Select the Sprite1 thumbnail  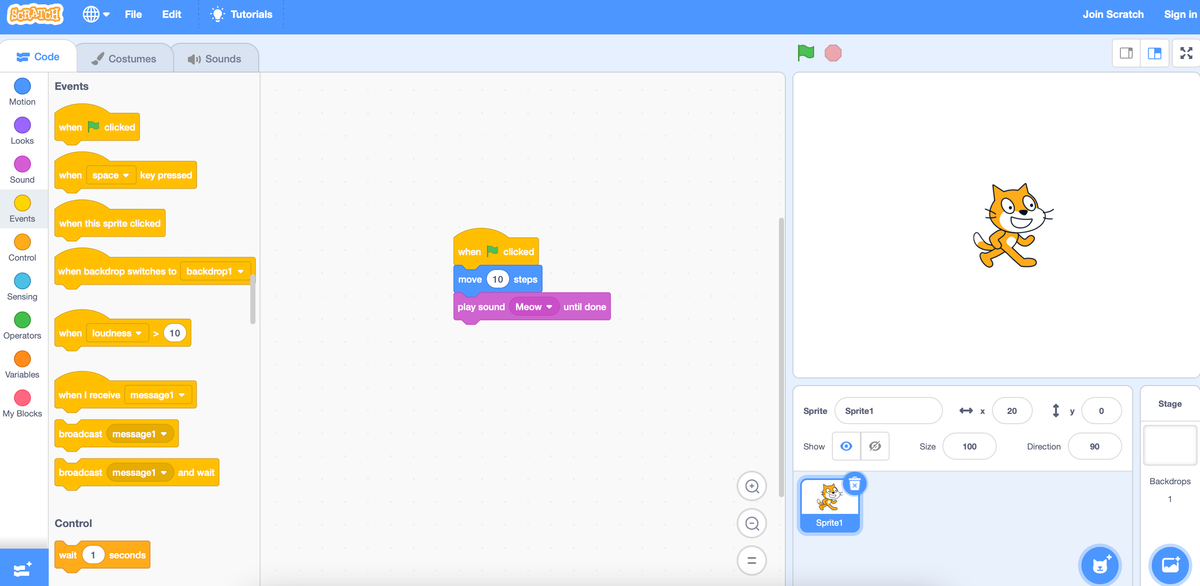829,505
